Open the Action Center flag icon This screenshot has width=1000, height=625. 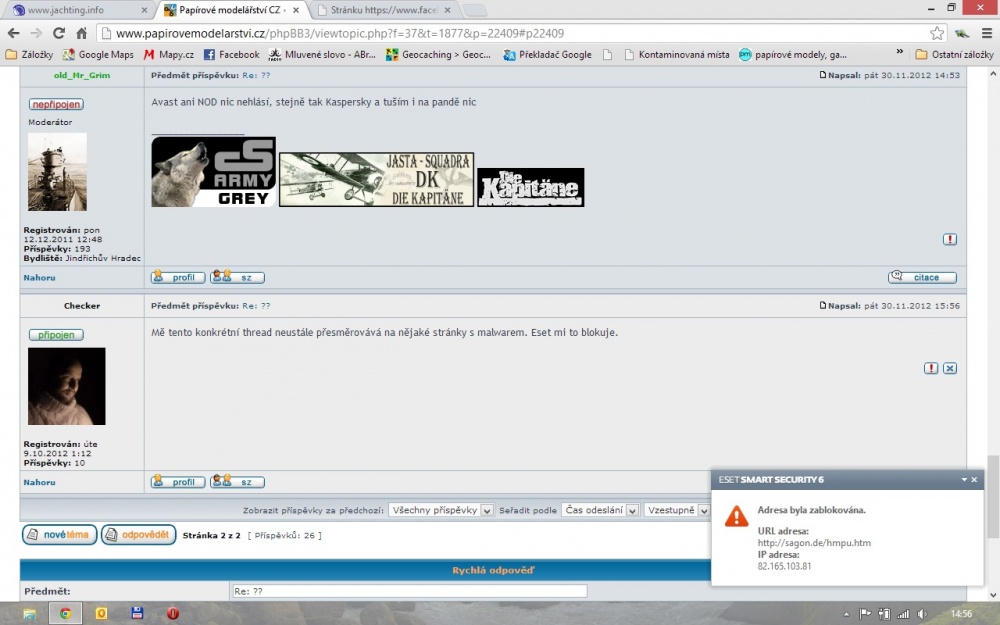pos(865,614)
